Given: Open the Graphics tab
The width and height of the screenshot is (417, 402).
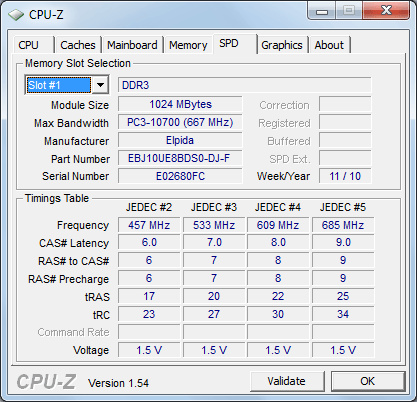Looking at the screenshot, I should coord(282,45).
